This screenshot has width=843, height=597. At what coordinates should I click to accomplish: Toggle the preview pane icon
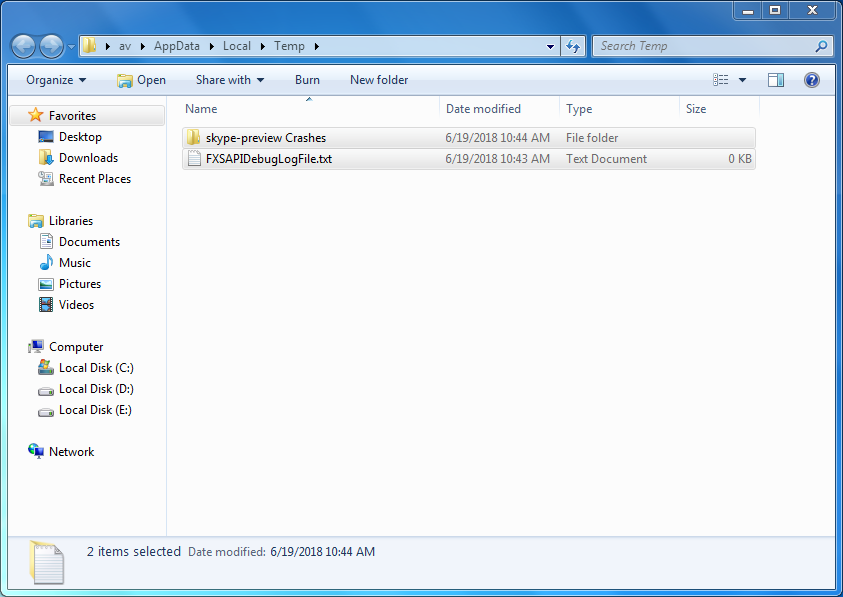776,80
